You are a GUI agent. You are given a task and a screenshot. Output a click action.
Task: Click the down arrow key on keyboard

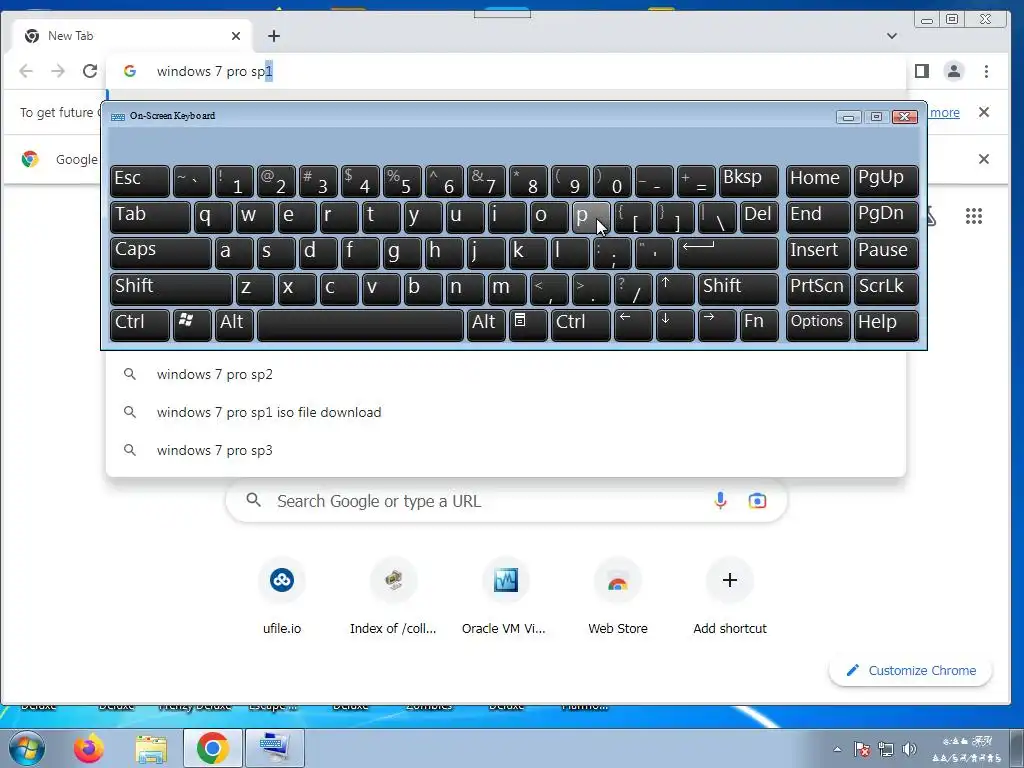(x=675, y=325)
